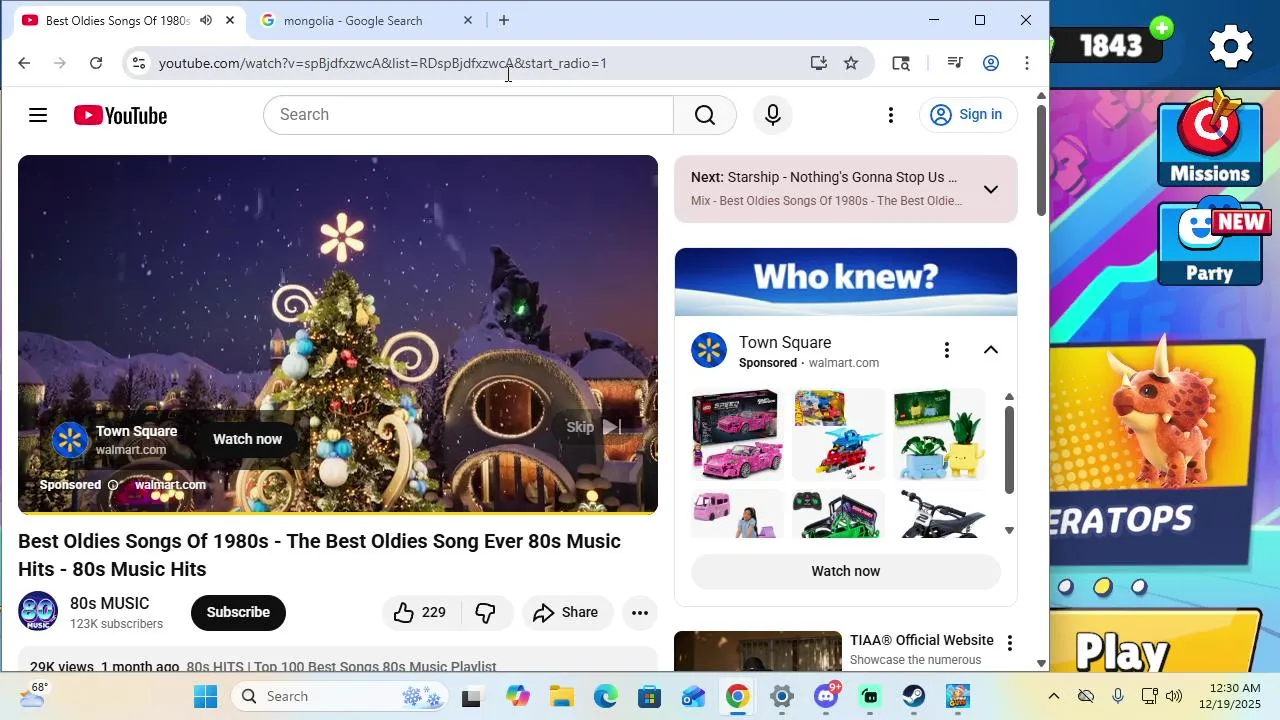Screen dimensions: 1280x720
Task: Close the mongolia Google Search tab
Action: [467, 20]
